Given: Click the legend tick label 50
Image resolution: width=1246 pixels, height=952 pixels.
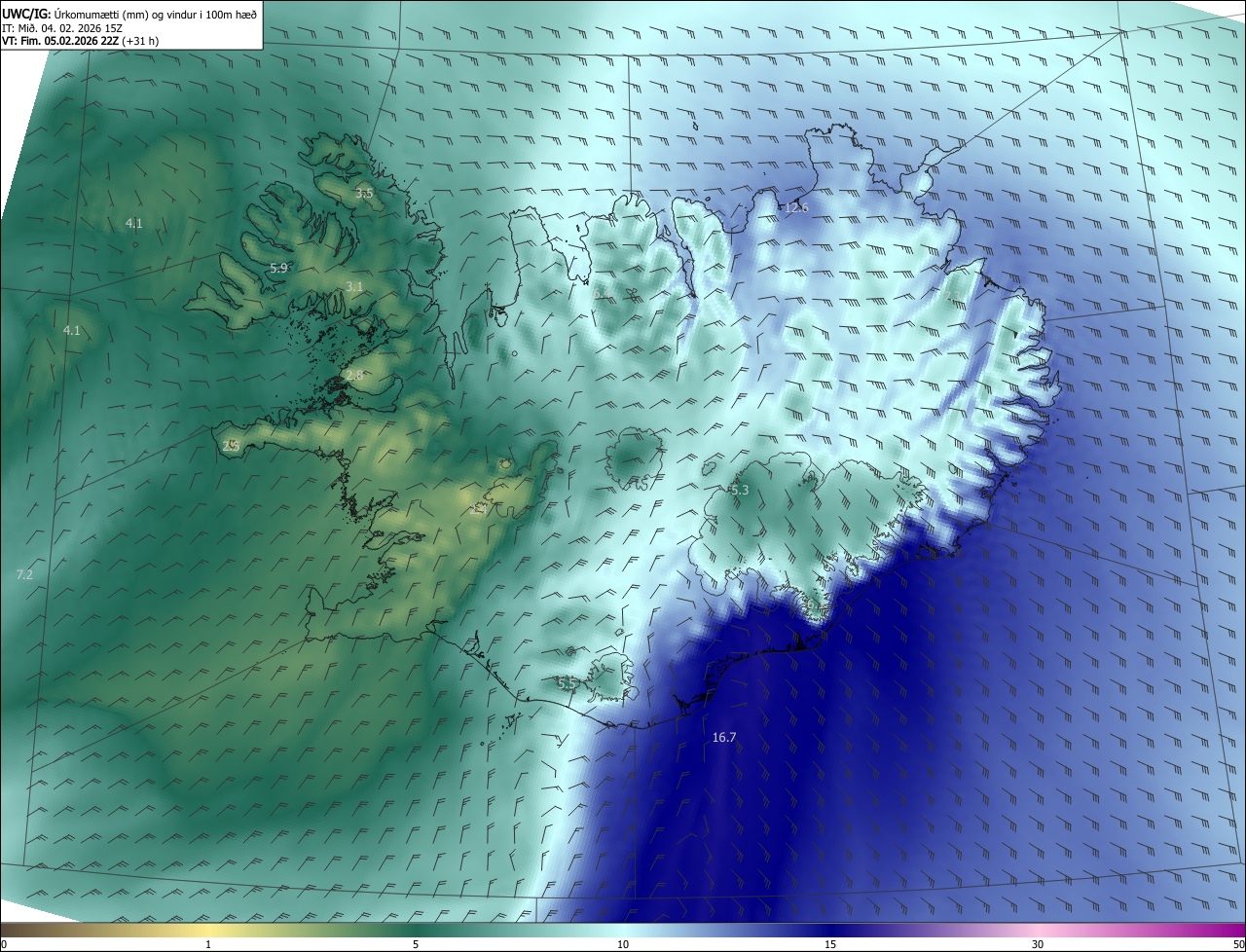Looking at the screenshot, I should point(1238,944).
